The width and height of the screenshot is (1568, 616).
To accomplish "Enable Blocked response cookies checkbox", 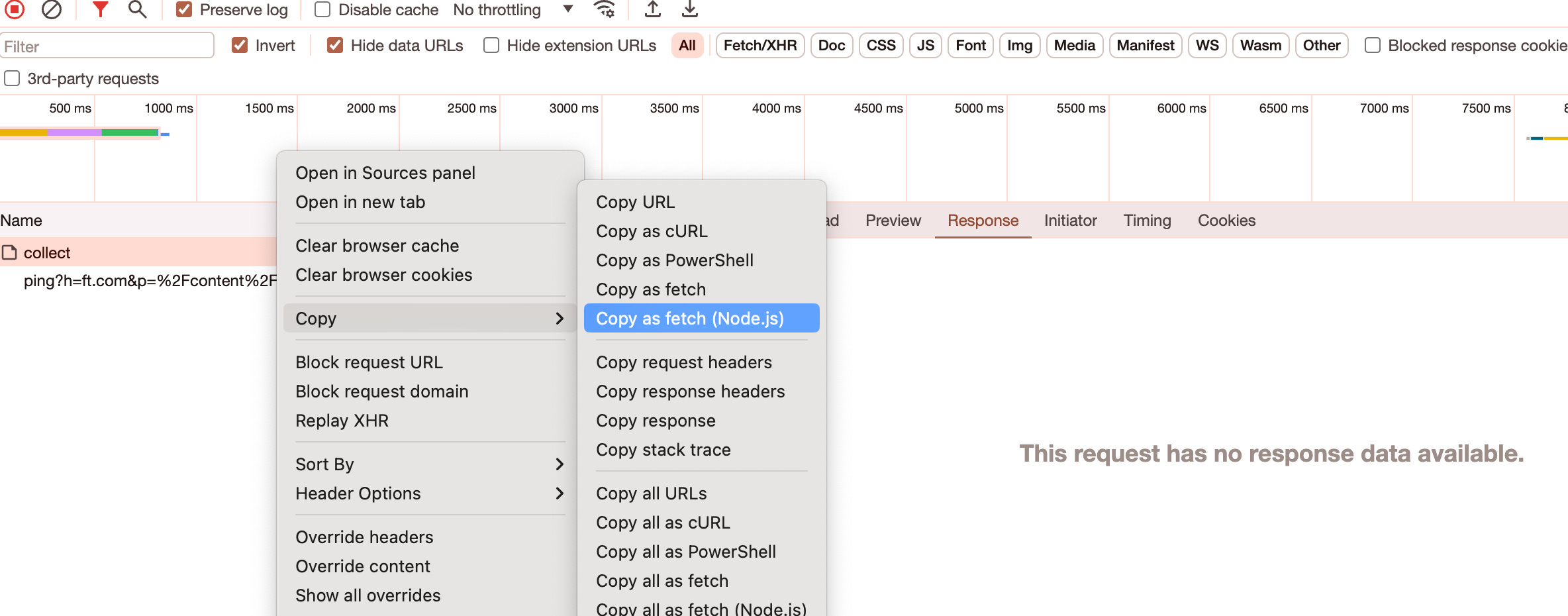I will pos(1373,46).
